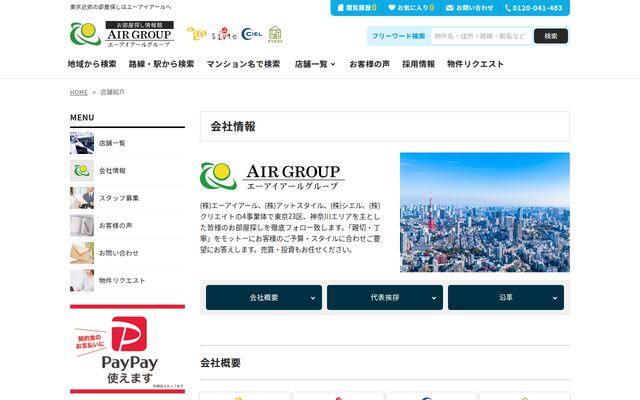Click お客様の声 sidebar thumbnail
The width and height of the screenshot is (640, 400).
point(82,225)
